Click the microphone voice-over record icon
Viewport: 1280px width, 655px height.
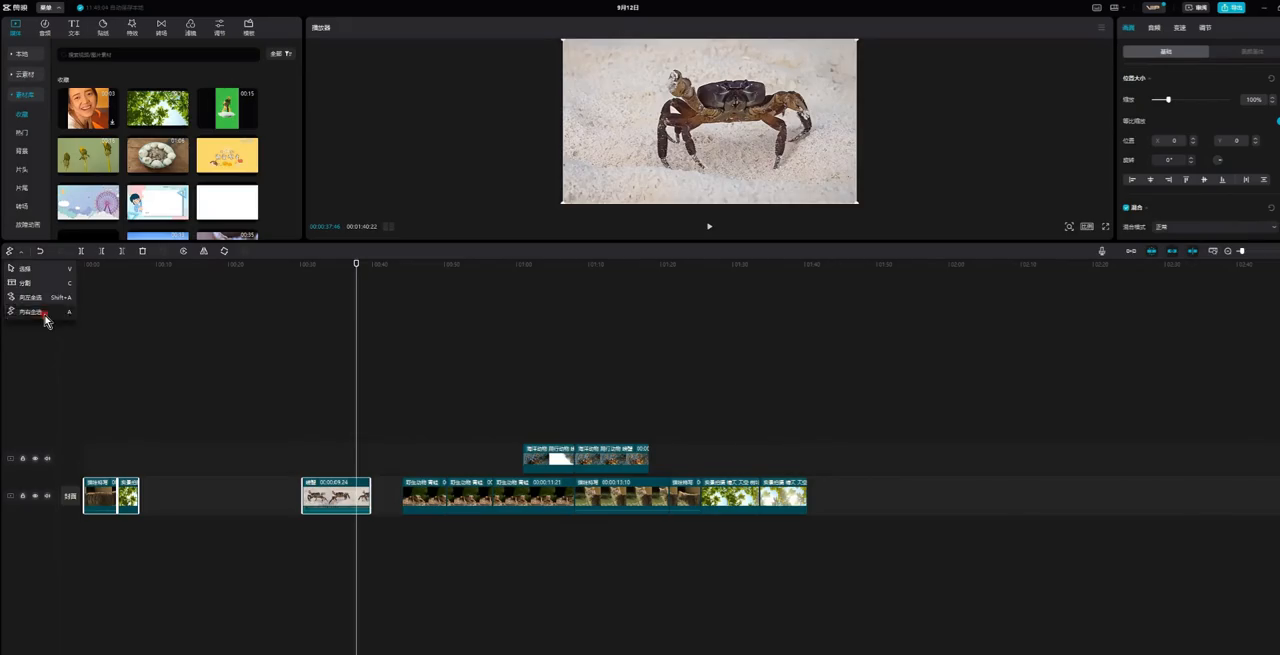[1102, 251]
